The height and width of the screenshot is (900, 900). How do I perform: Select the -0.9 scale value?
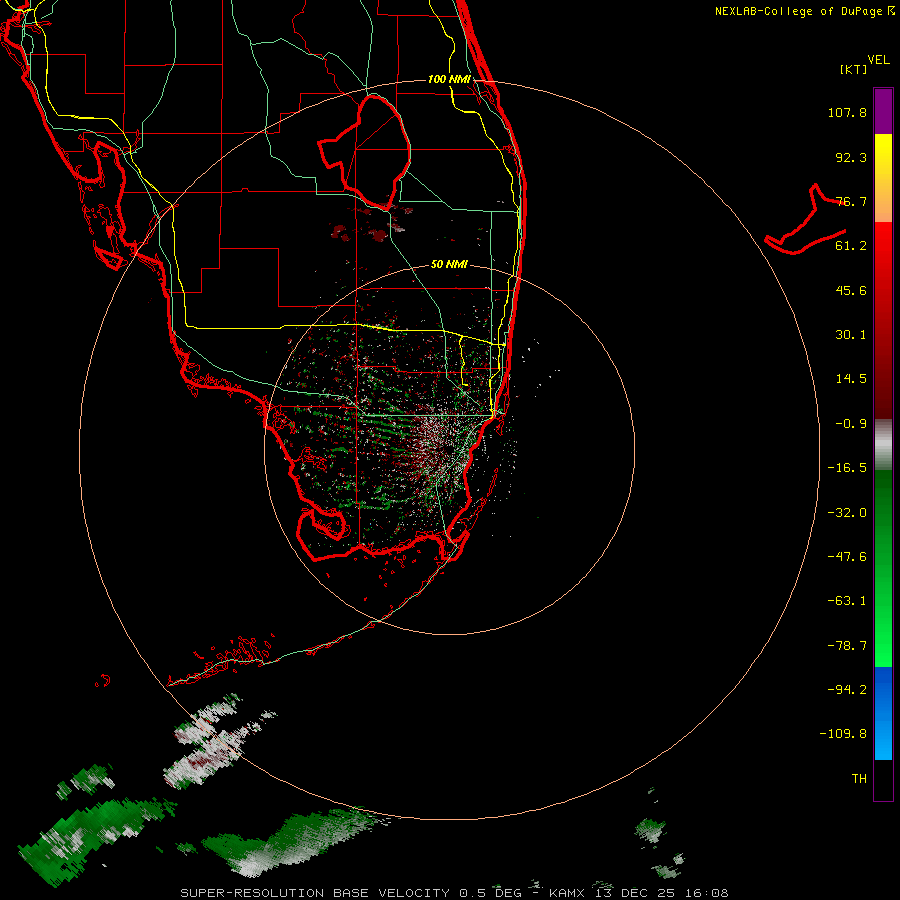[x=851, y=424]
